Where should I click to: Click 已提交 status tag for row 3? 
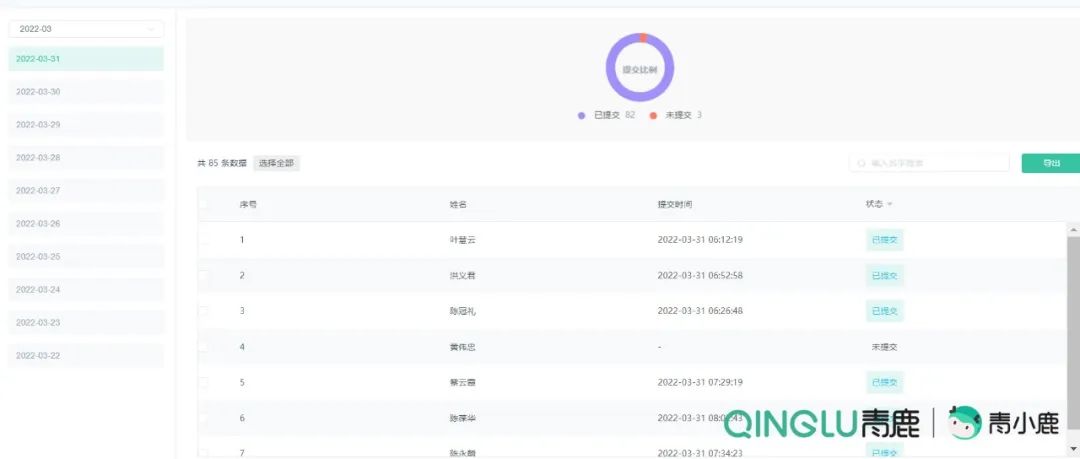(884, 311)
